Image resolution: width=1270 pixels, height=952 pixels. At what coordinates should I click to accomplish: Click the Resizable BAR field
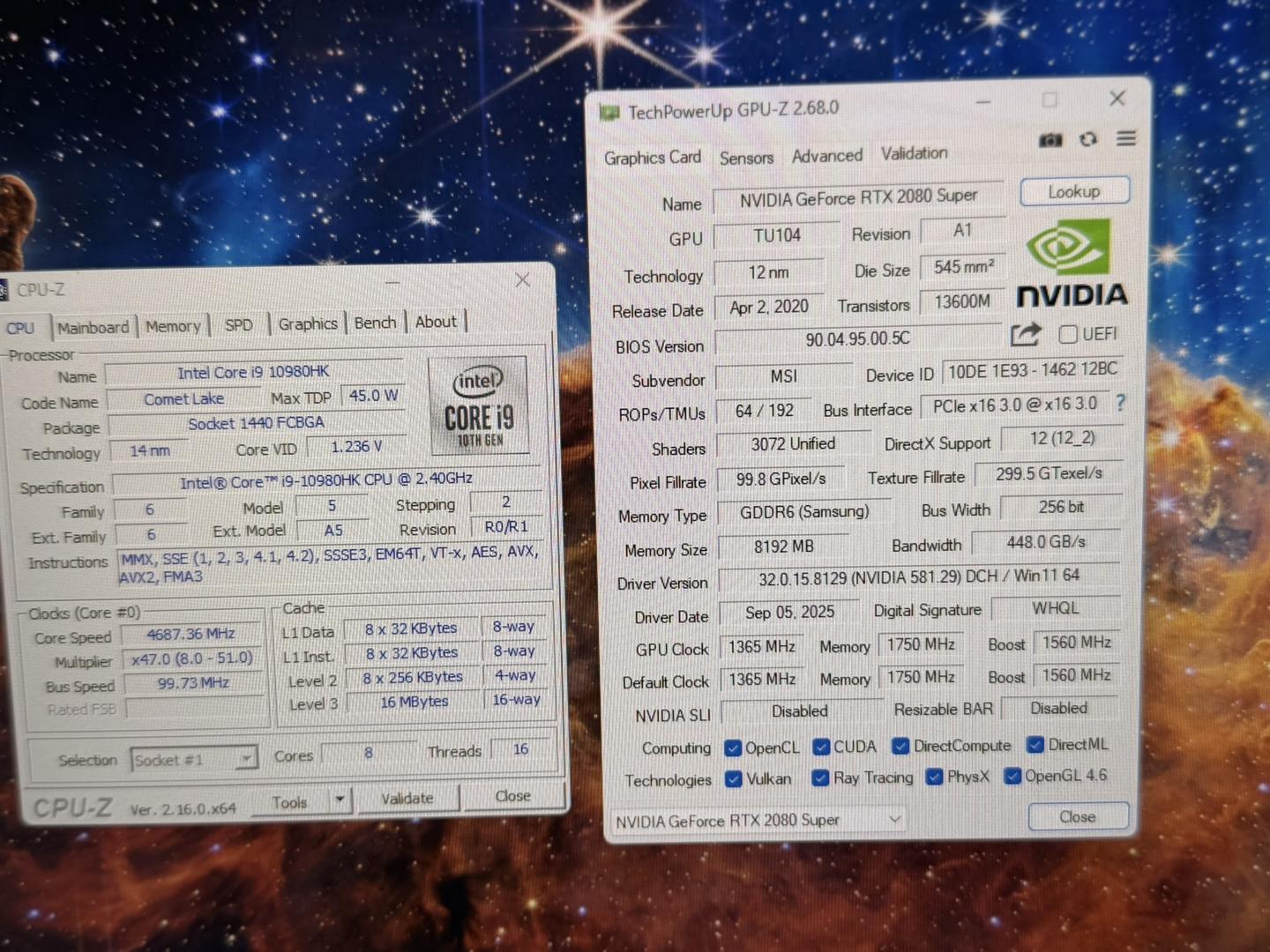(1059, 708)
